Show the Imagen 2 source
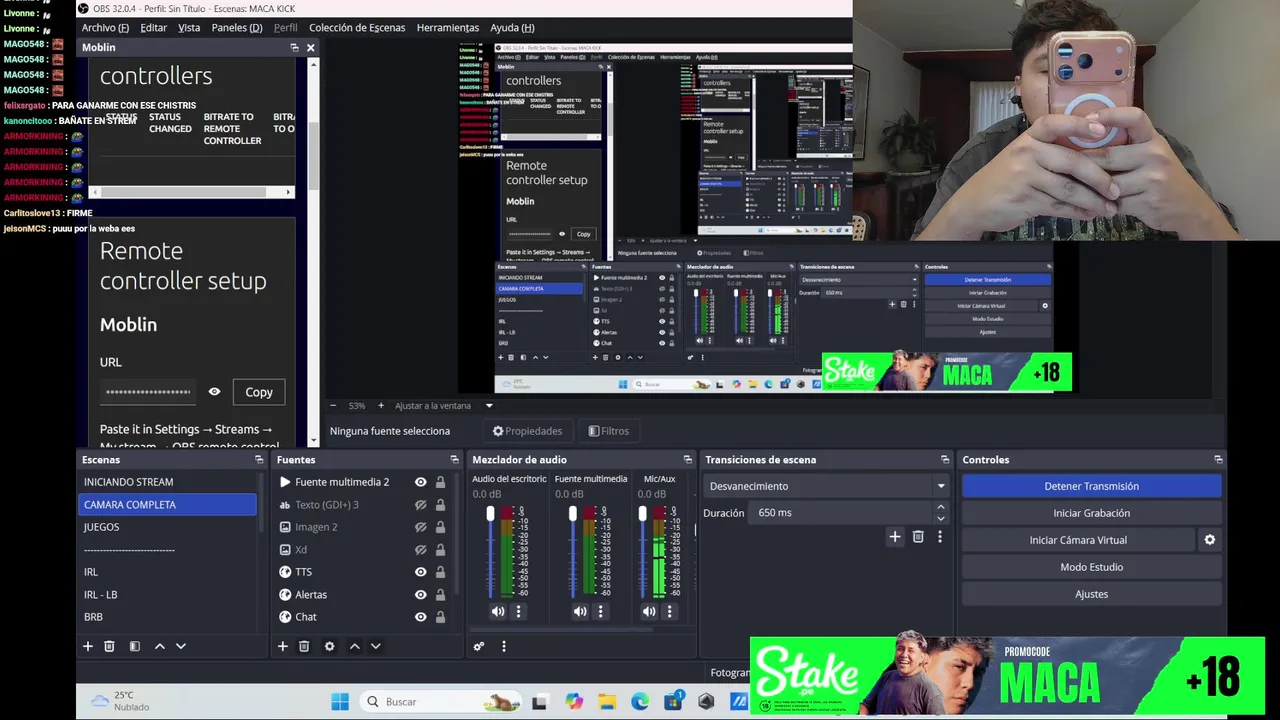Screen dimensions: 1280x720 click(421, 527)
